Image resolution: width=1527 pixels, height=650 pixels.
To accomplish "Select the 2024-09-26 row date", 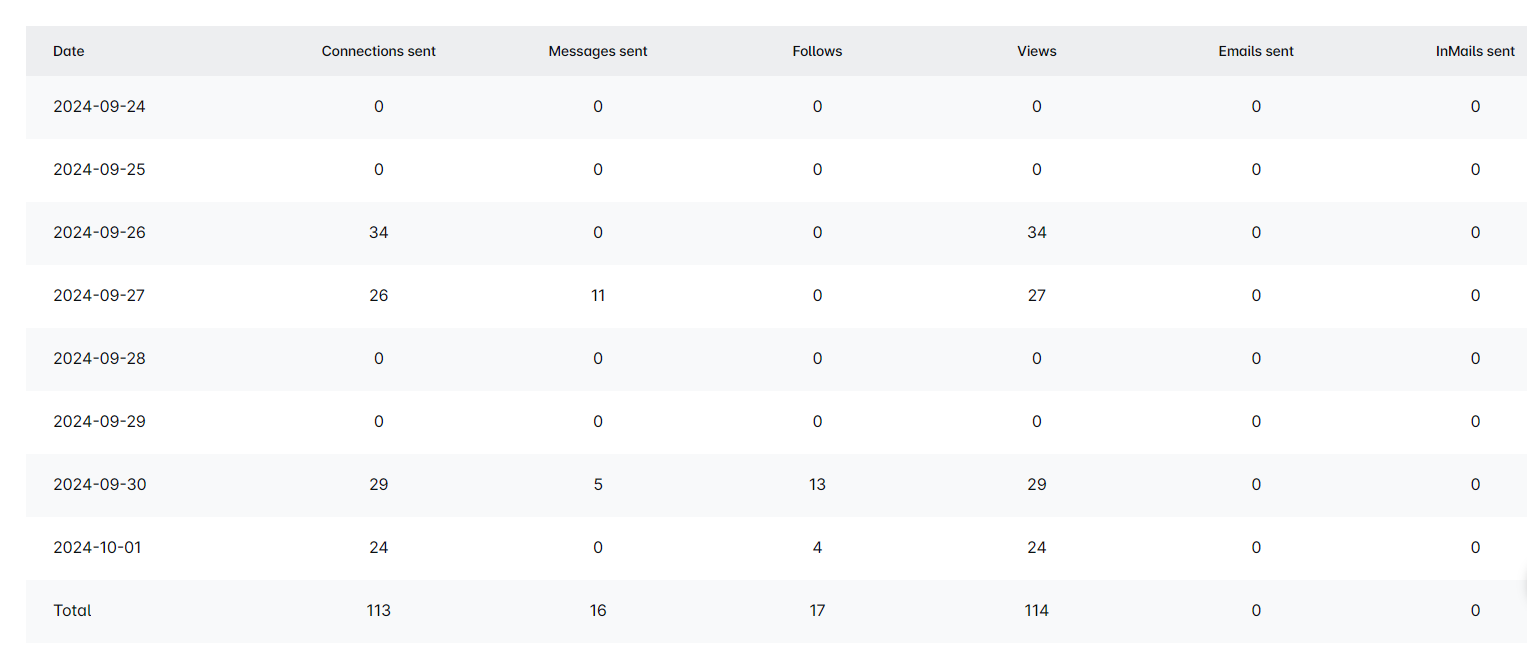I will (99, 232).
